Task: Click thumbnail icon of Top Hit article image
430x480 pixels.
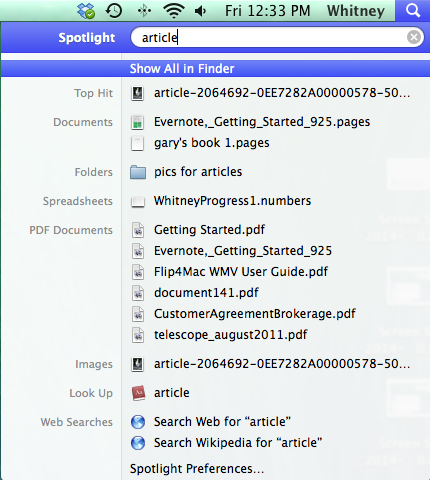Action: tap(138, 93)
